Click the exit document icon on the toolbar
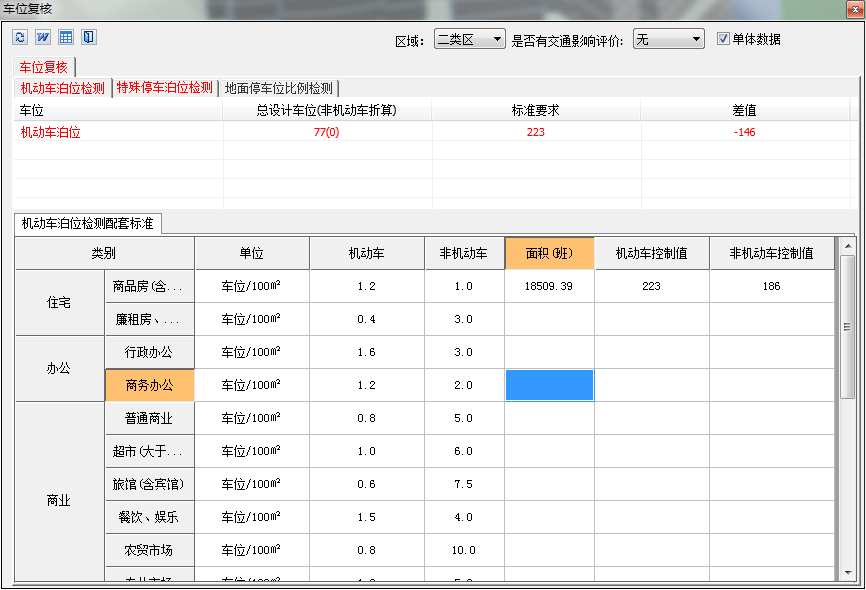The image size is (866, 590). [89, 36]
